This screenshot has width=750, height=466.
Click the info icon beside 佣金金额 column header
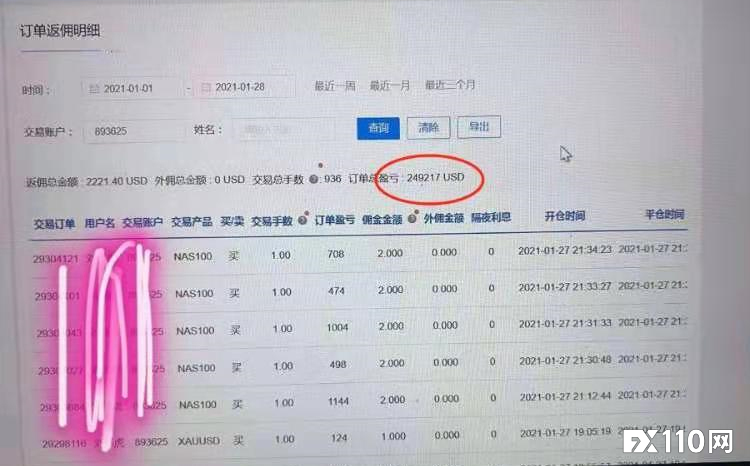[x=412, y=219]
